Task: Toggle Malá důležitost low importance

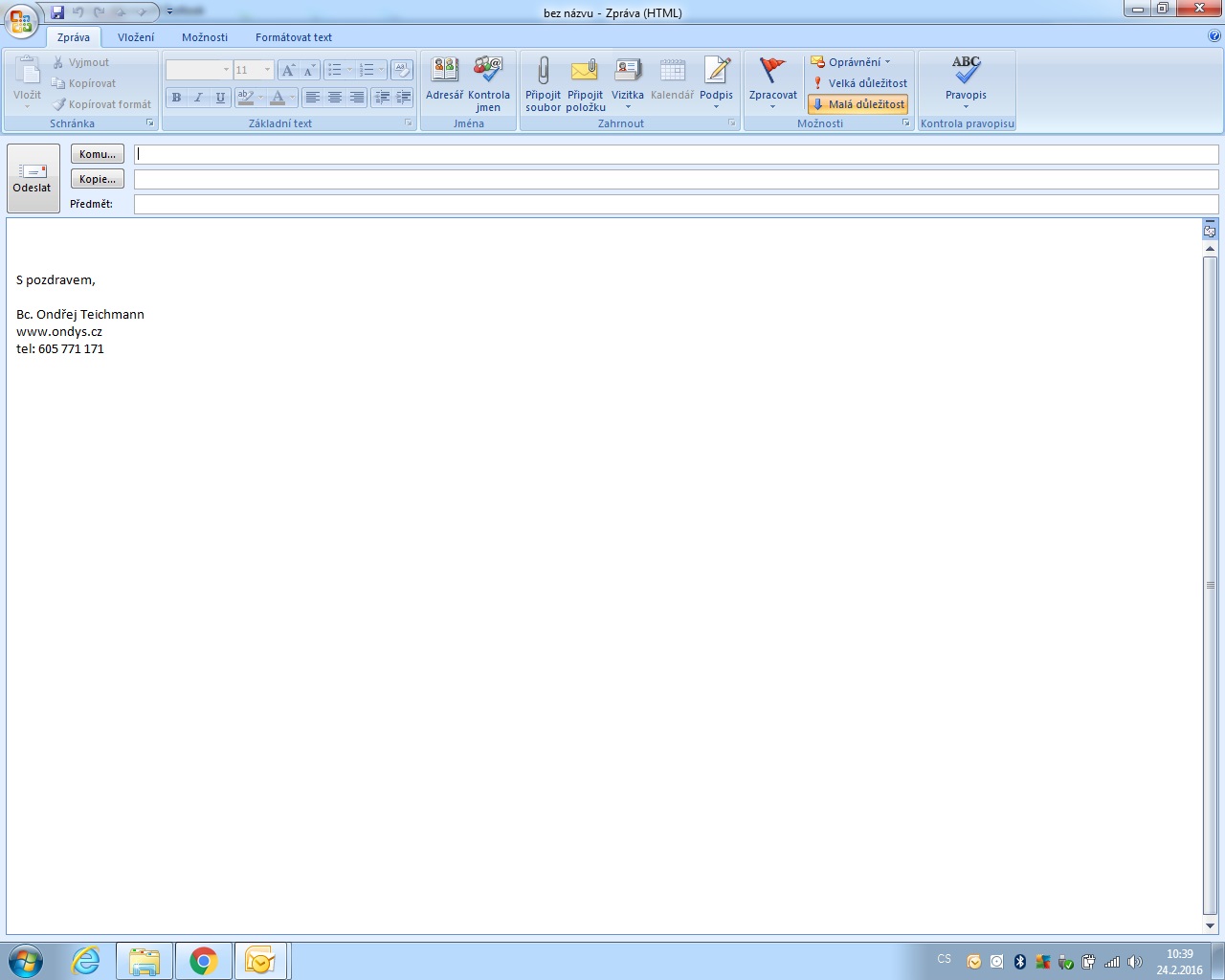Action: click(857, 104)
